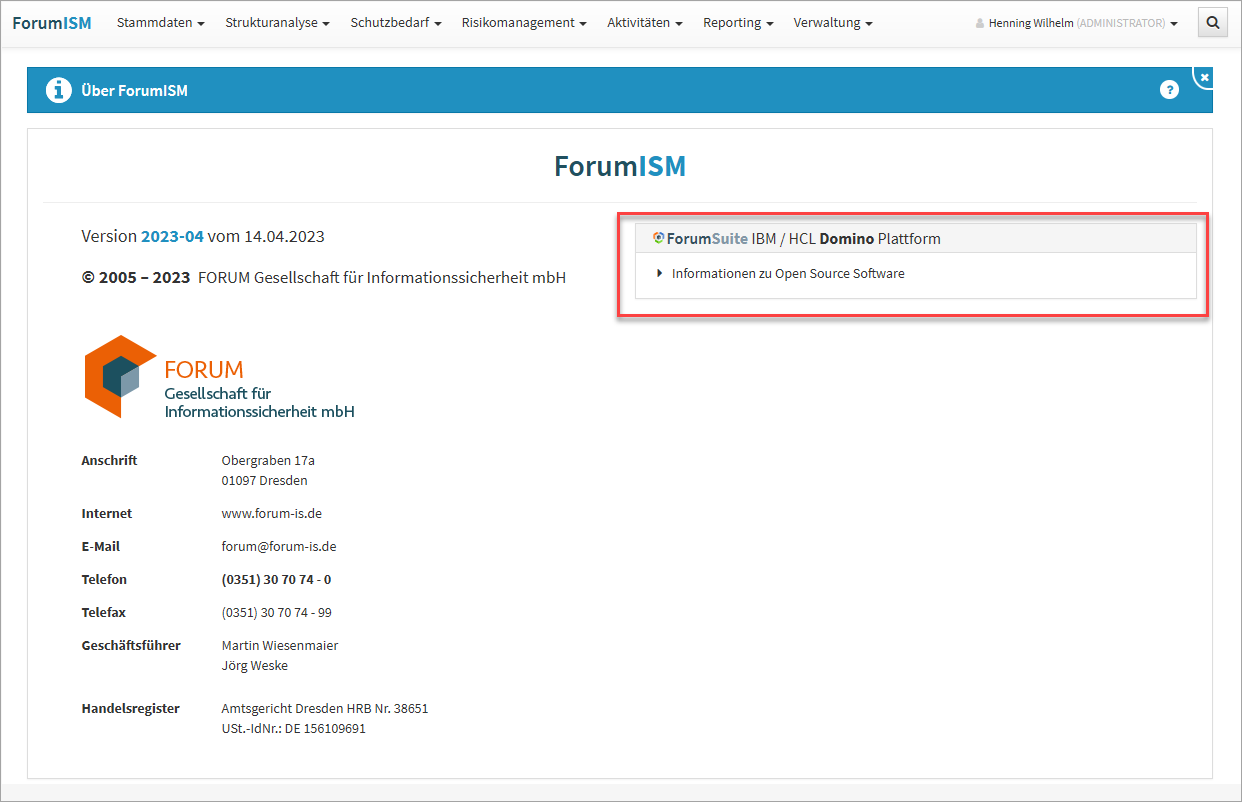Open the Strukturanalyse menu

(277, 22)
